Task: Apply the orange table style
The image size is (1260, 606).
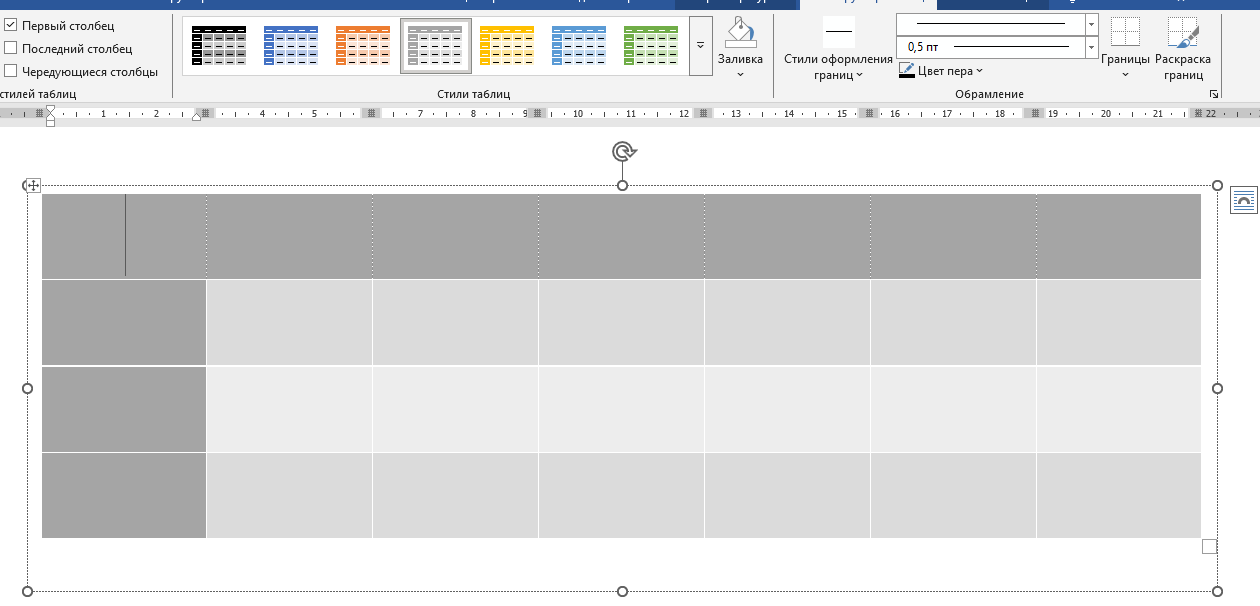Action: (x=363, y=46)
